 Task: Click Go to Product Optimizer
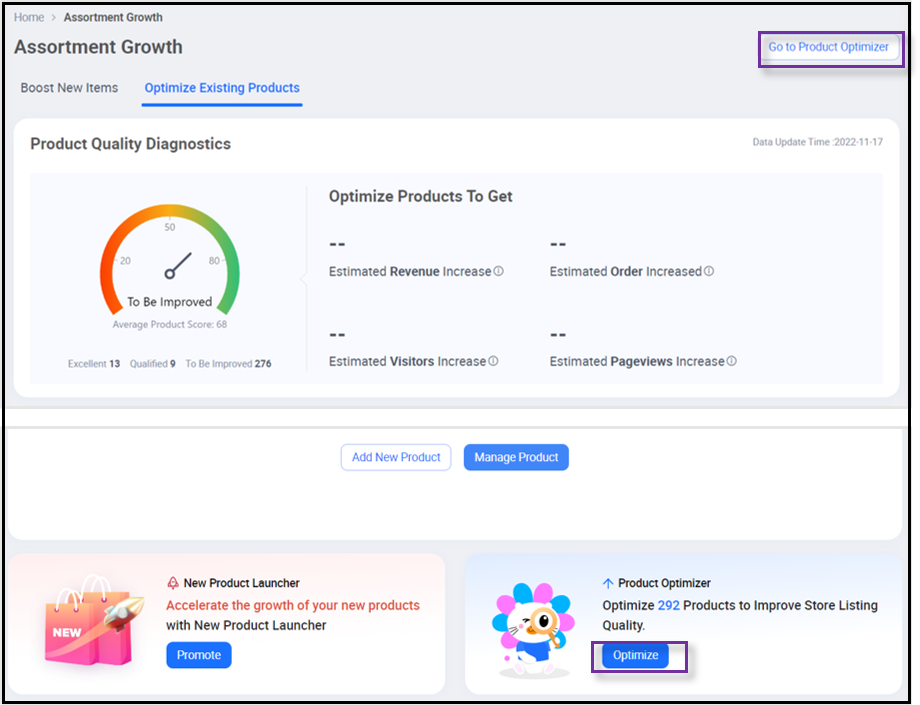tap(831, 47)
